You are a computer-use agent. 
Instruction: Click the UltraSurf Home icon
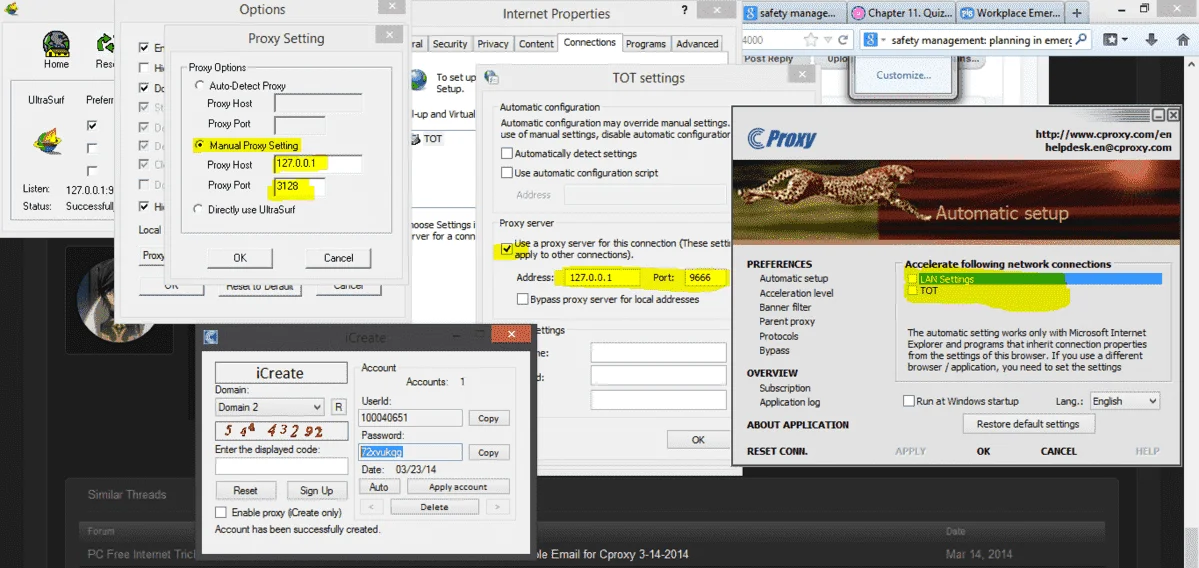click(x=57, y=44)
